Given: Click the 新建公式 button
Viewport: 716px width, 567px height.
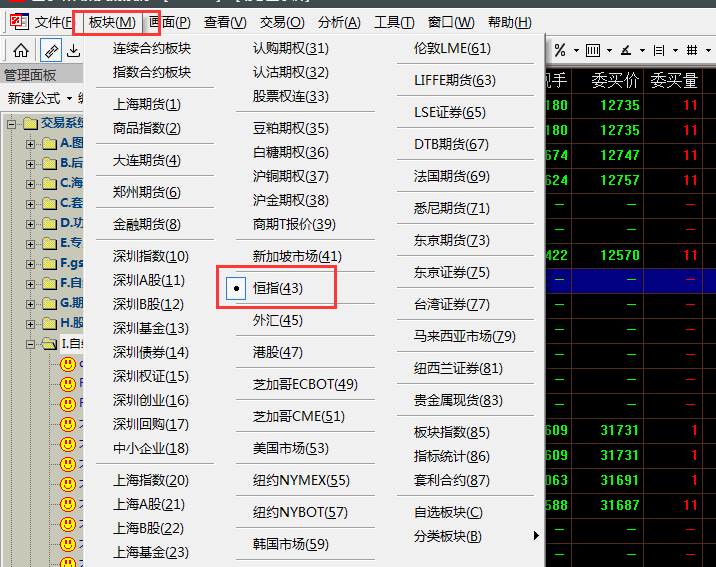Looking at the screenshot, I should pyautogui.click(x=34, y=98).
